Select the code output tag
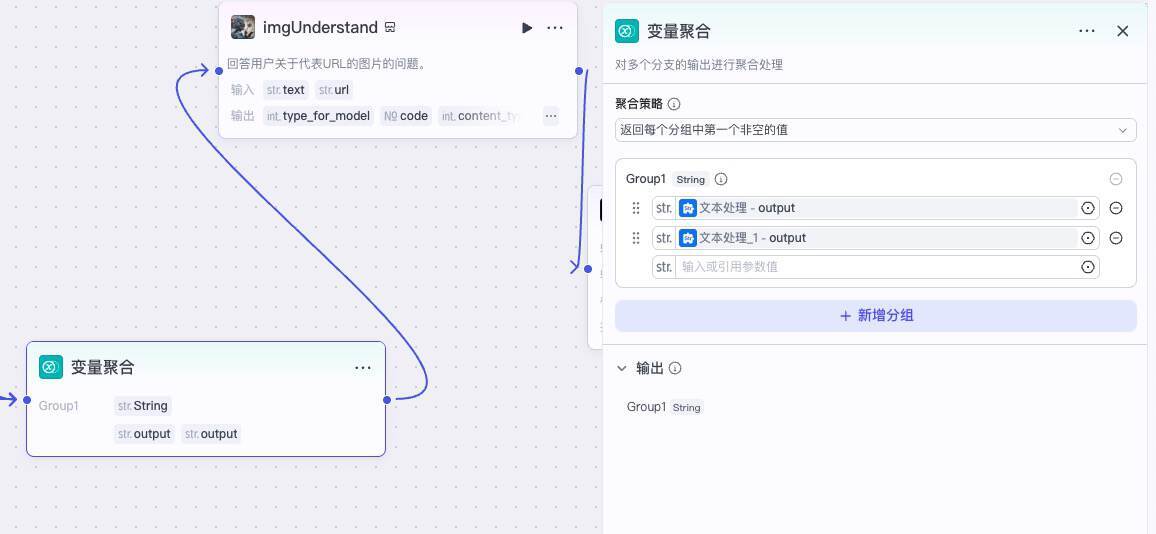The height and width of the screenshot is (534, 1156). tap(406, 116)
